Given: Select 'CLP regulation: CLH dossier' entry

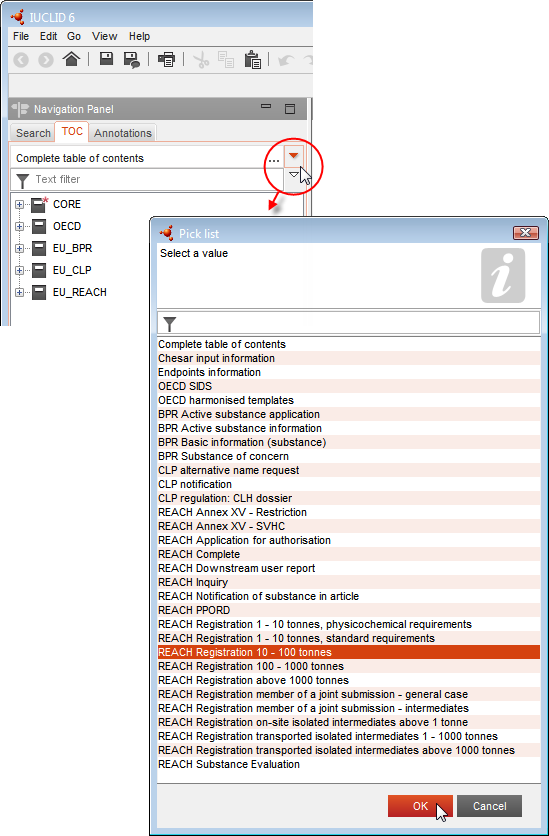Looking at the screenshot, I should [349, 498].
